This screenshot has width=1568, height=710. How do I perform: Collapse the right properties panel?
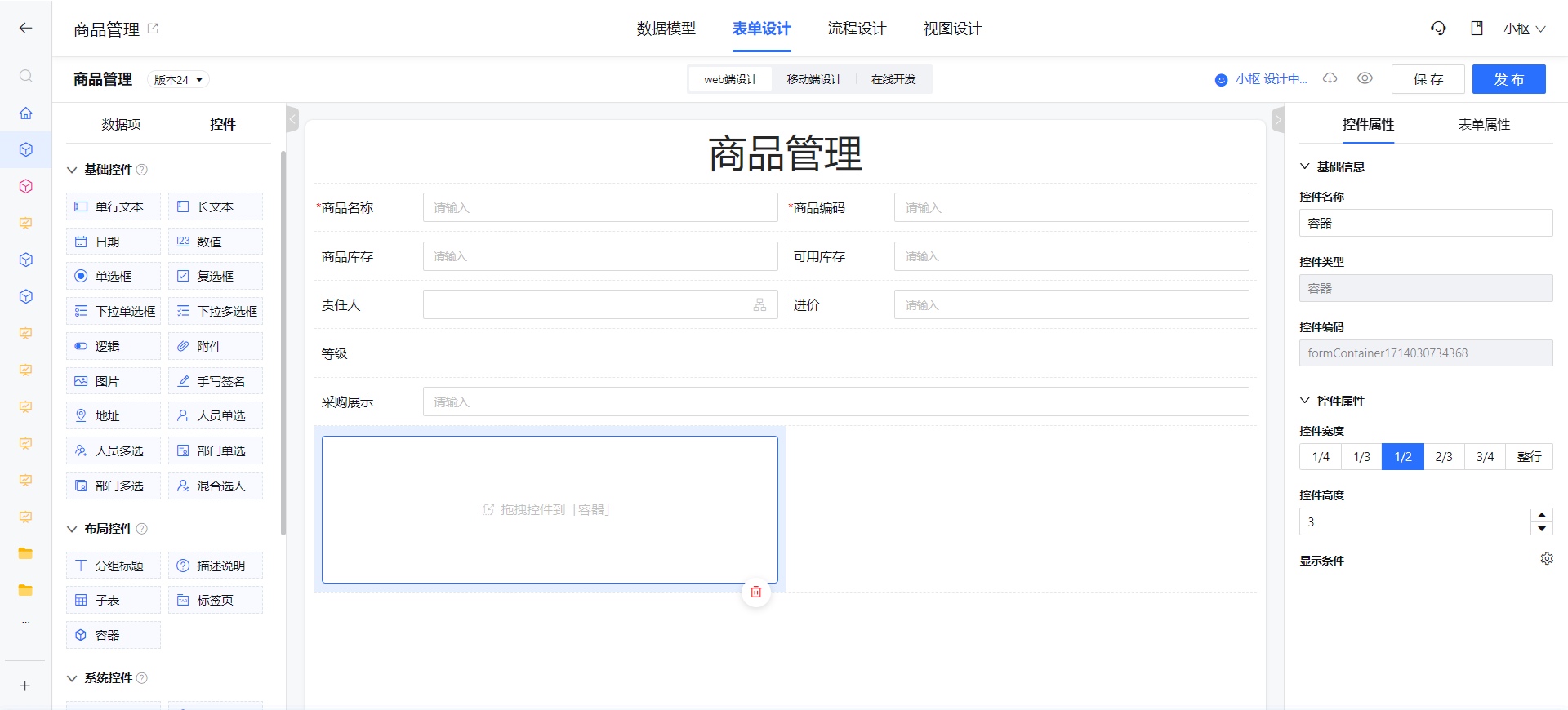[x=1278, y=119]
